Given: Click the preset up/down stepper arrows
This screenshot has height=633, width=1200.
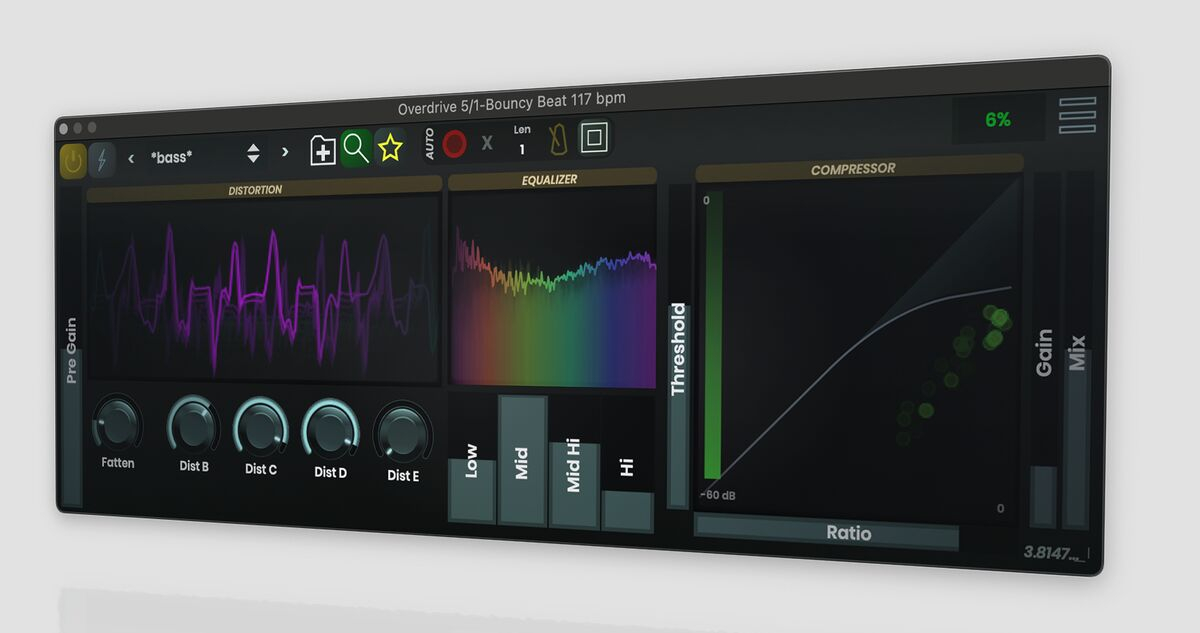Looking at the screenshot, I should [x=253, y=153].
